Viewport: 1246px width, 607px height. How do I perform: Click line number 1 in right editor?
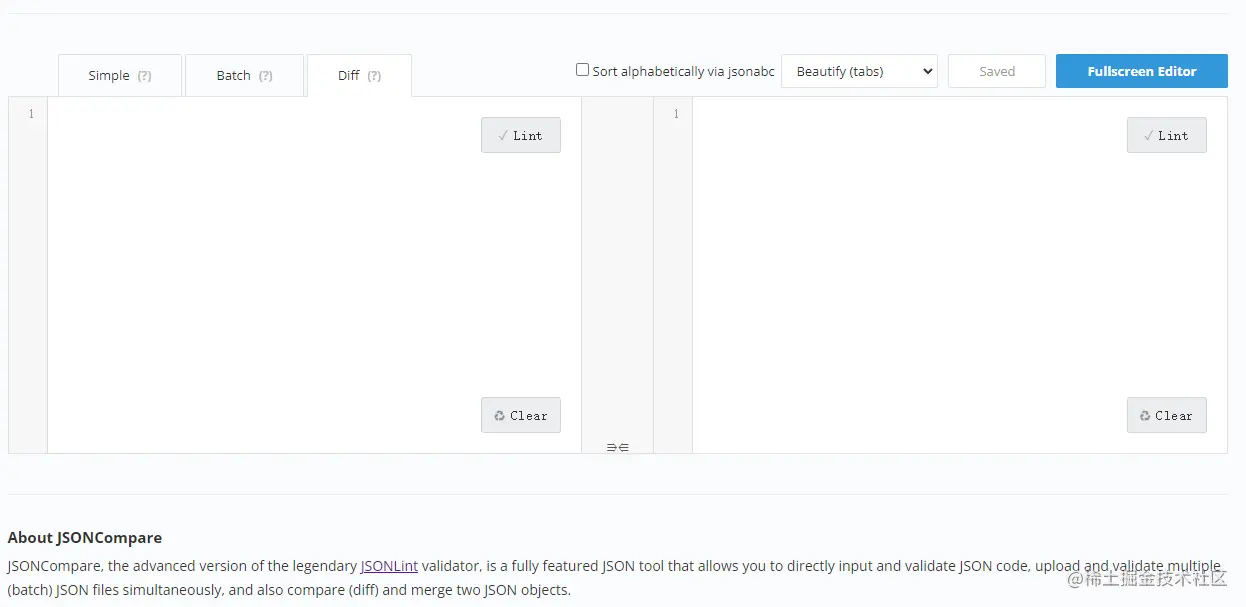(676, 114)
